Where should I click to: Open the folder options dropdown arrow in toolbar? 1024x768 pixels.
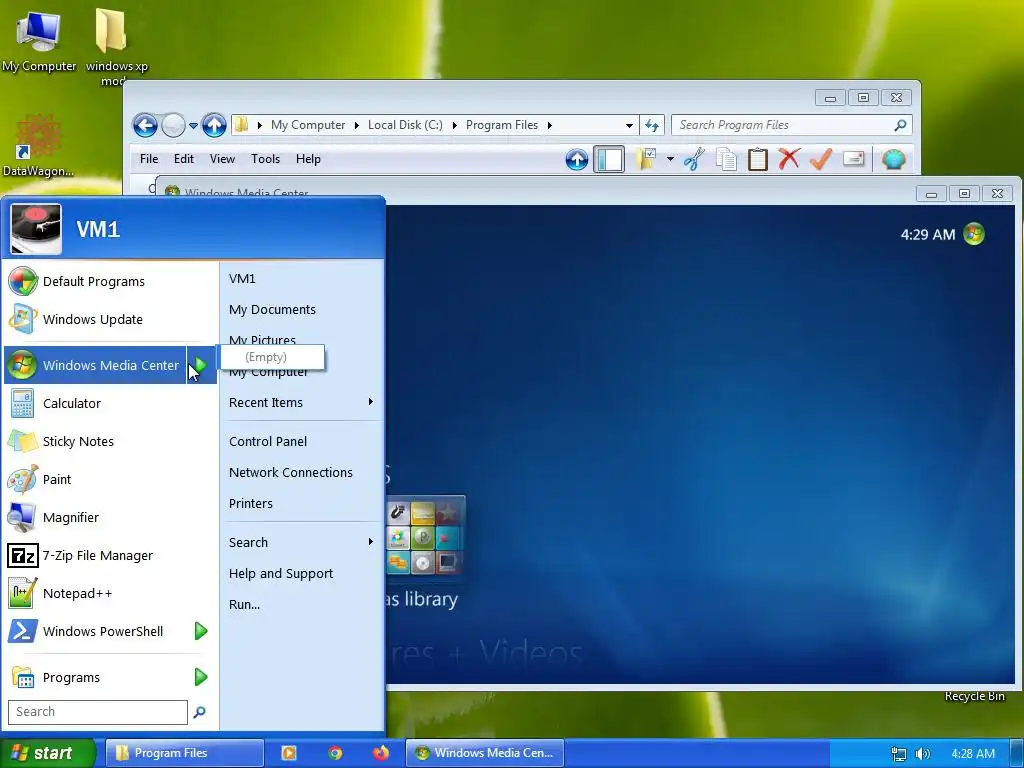670,159
